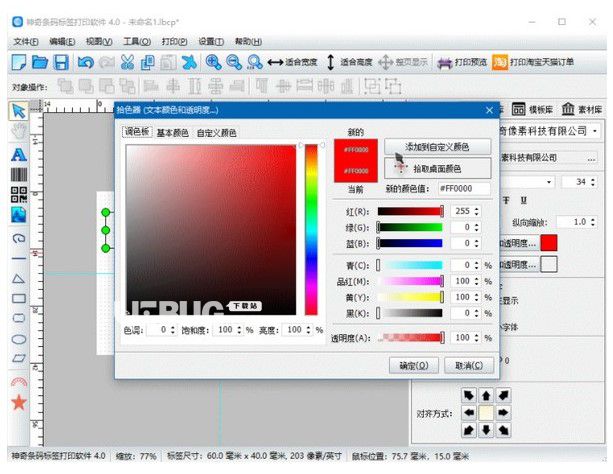Pick a shade in the saturation gradient square

[211, 230]
